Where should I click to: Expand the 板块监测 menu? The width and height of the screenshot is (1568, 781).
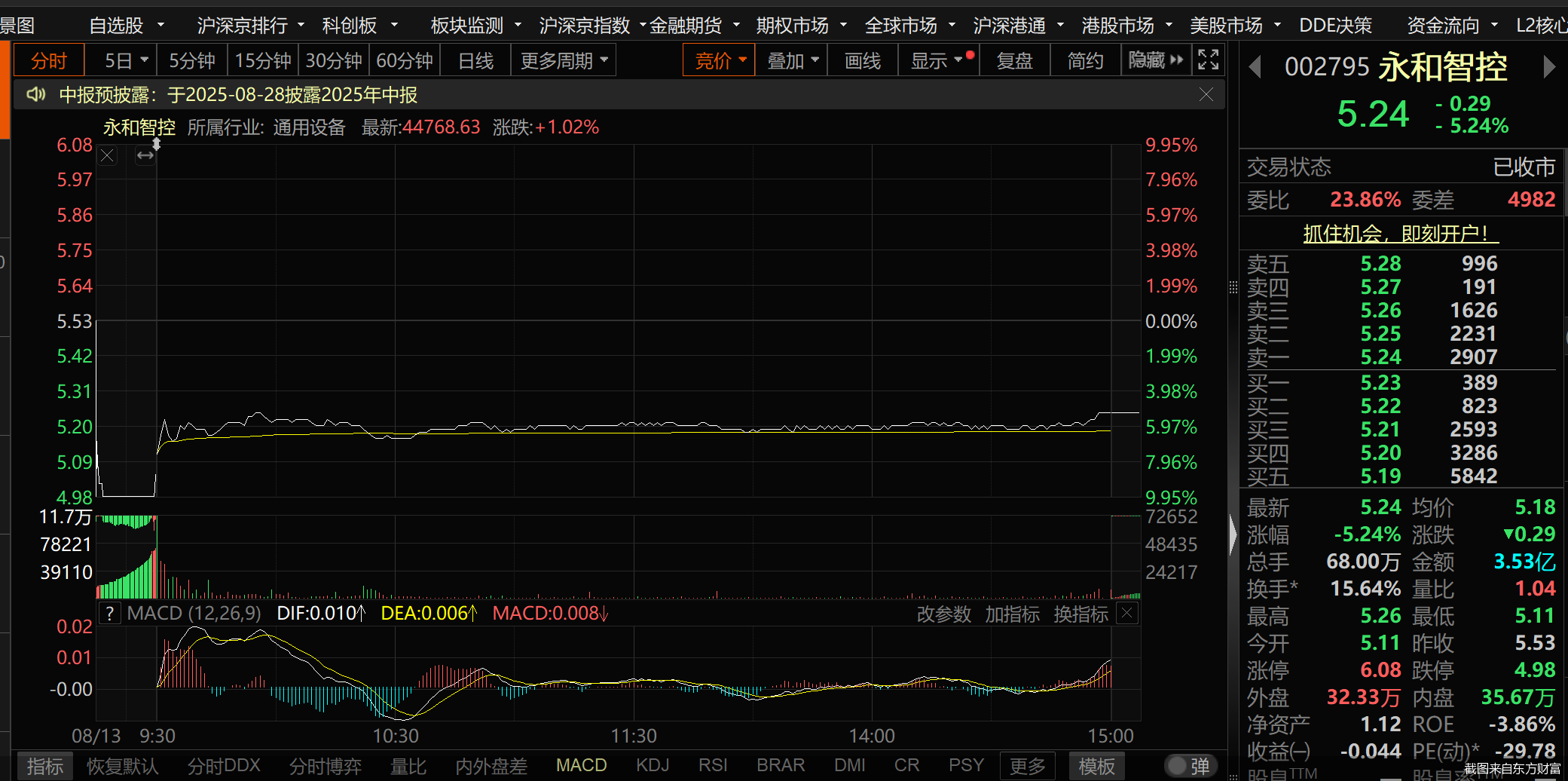(476, 26)
